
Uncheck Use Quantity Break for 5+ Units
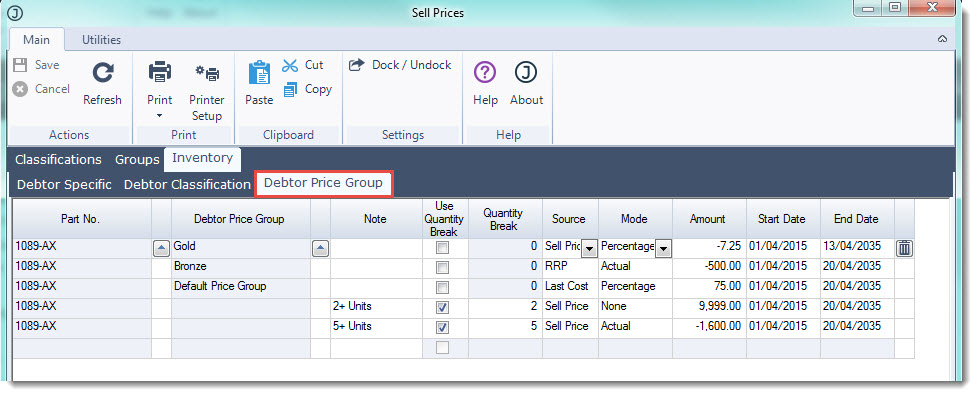pyautogui.click(x=442, y=328)
